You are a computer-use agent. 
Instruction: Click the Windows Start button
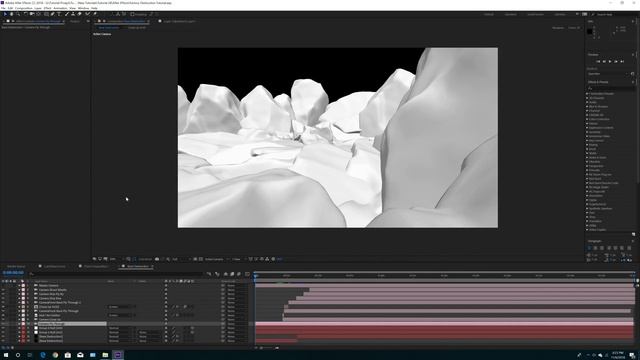click(x=6, y=355)
